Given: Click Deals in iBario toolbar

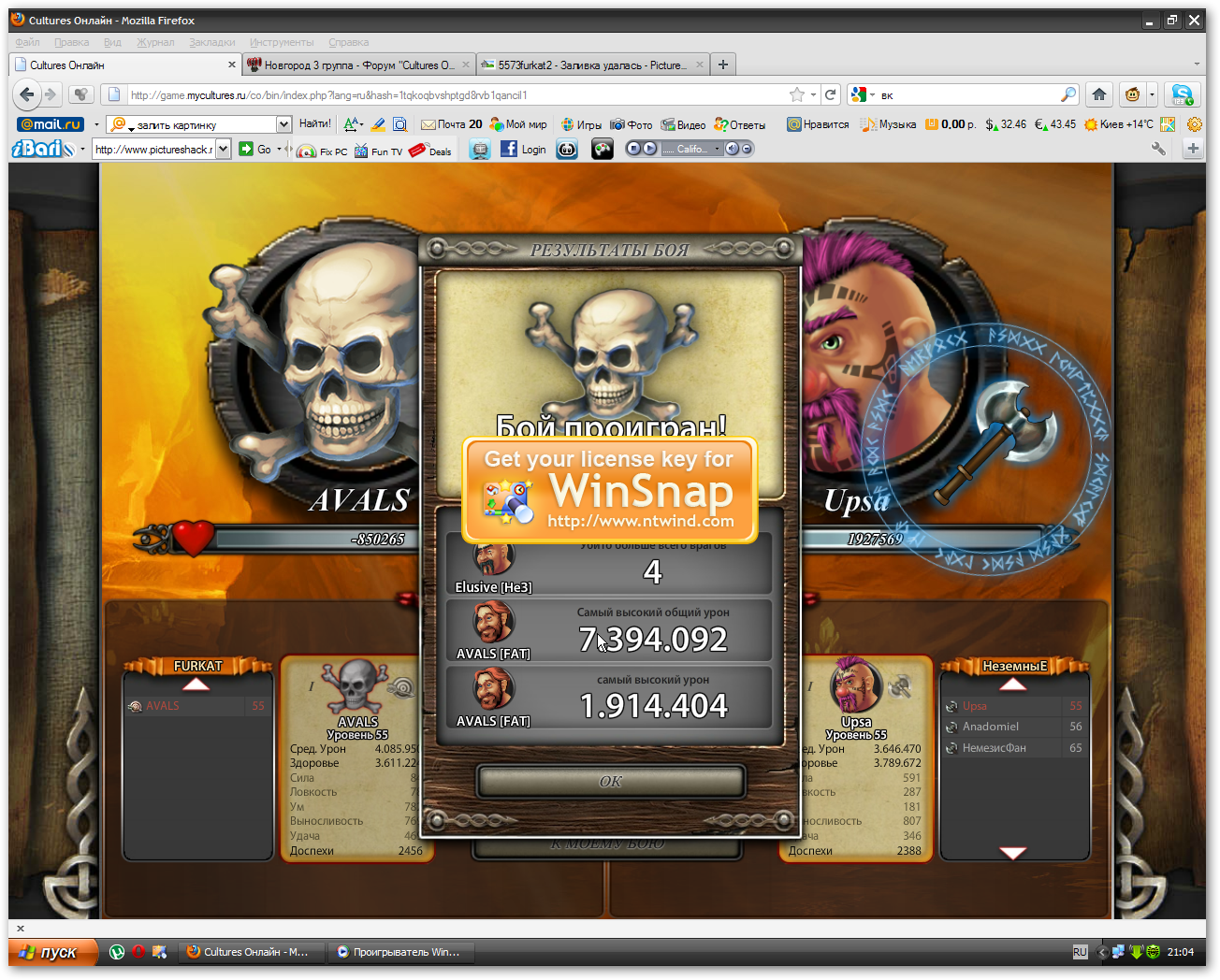Looking at the screenshot, I should (430, 150).
